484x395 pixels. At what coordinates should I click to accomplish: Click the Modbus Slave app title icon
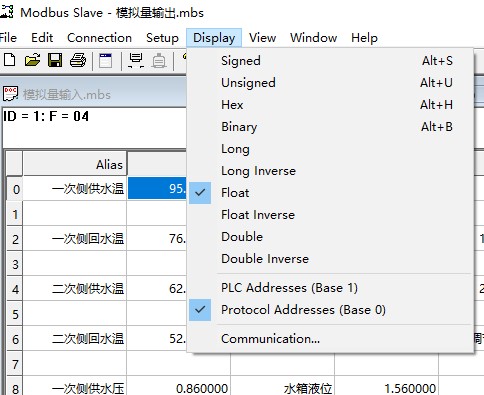[6, 11]
